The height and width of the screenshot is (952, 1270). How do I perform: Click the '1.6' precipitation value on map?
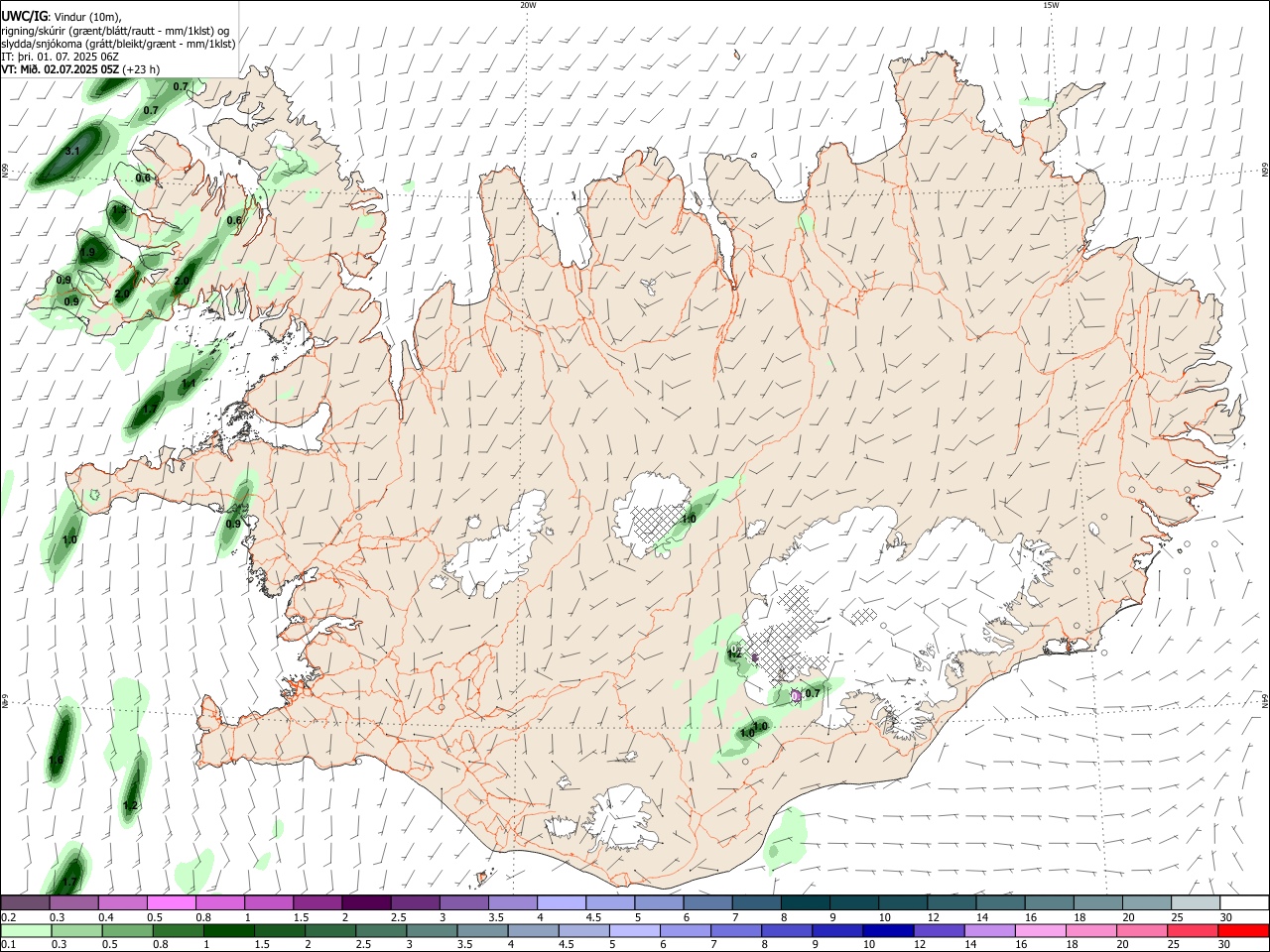coord(56,761)
